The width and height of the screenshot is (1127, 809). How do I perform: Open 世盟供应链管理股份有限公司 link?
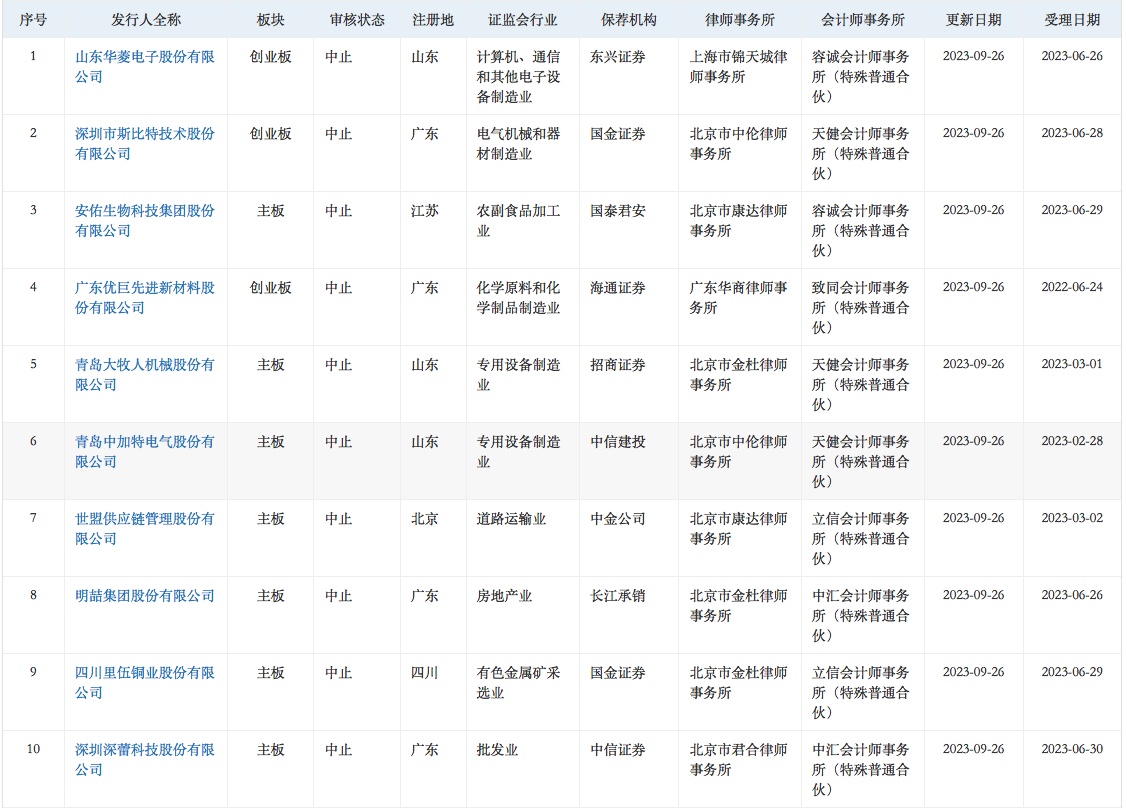pos(144,527)
